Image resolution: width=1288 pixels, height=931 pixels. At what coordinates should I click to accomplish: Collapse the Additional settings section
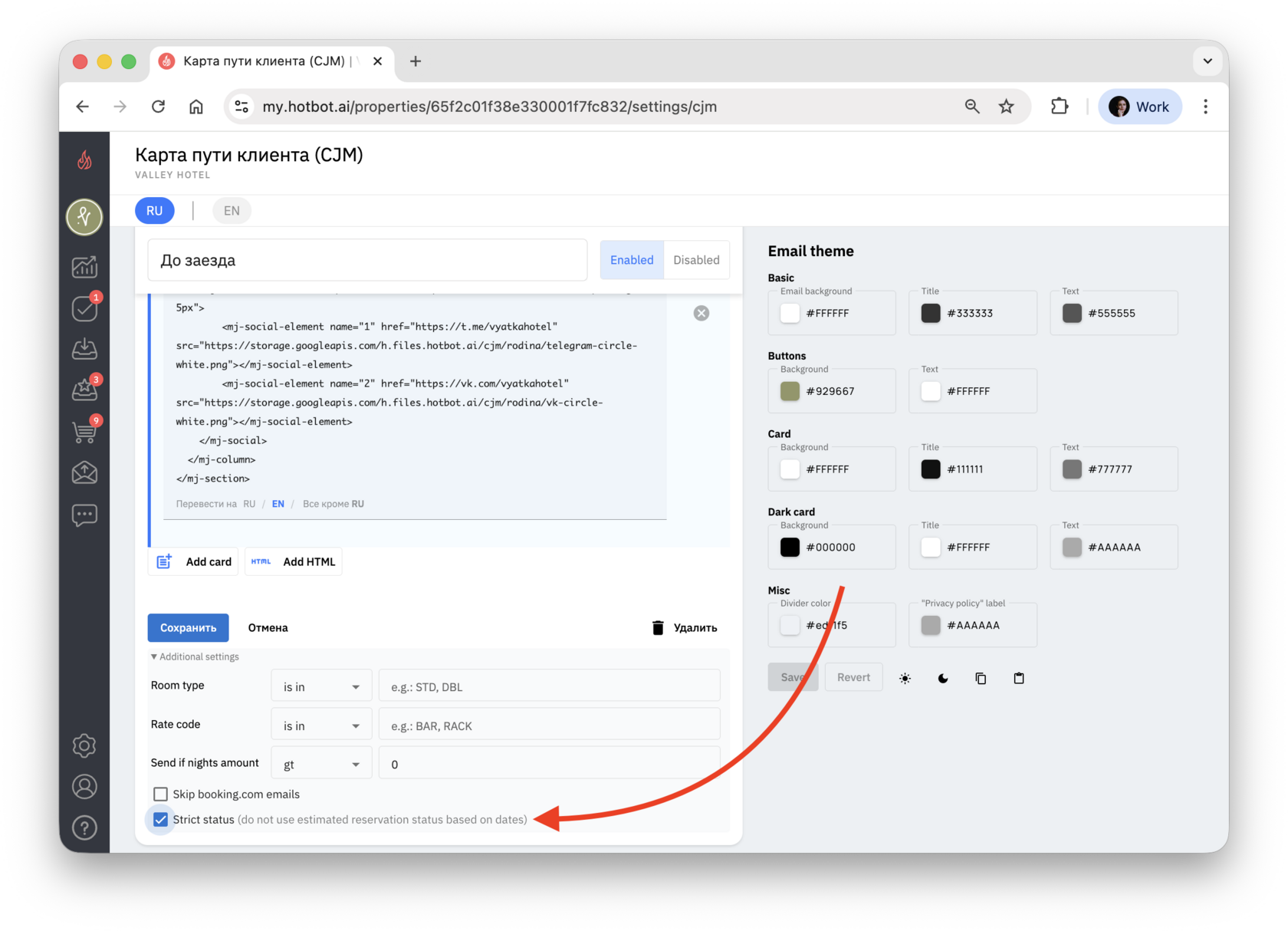pos(195,656)
